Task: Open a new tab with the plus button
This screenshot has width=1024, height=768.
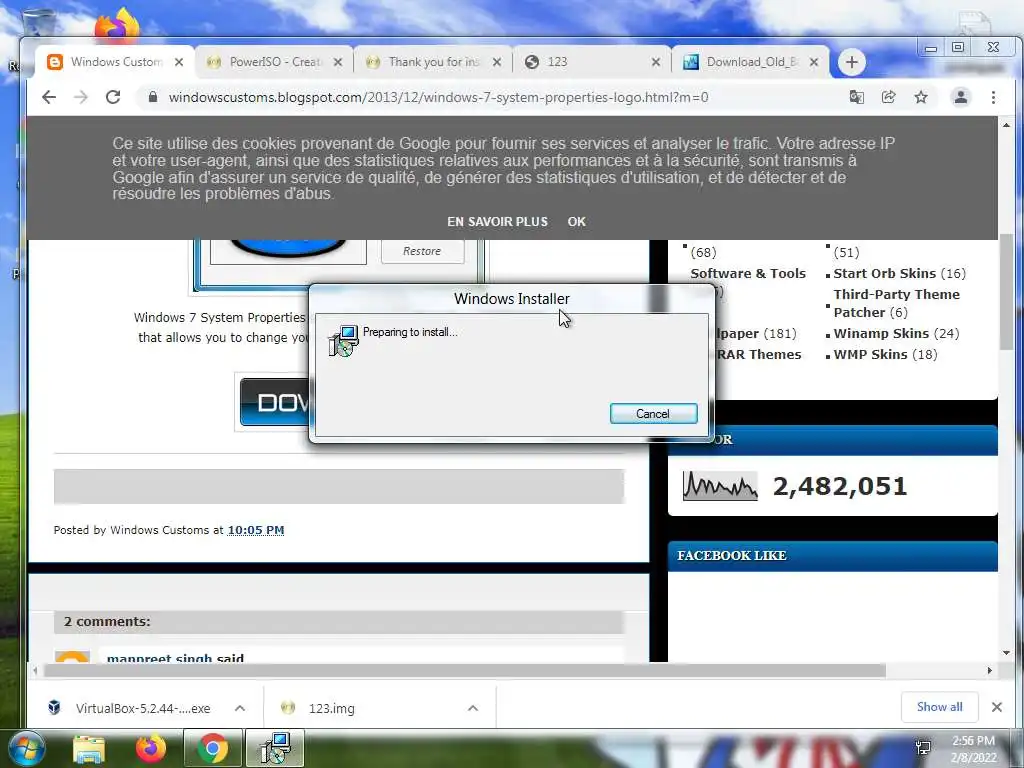Action: click(851, 62)
